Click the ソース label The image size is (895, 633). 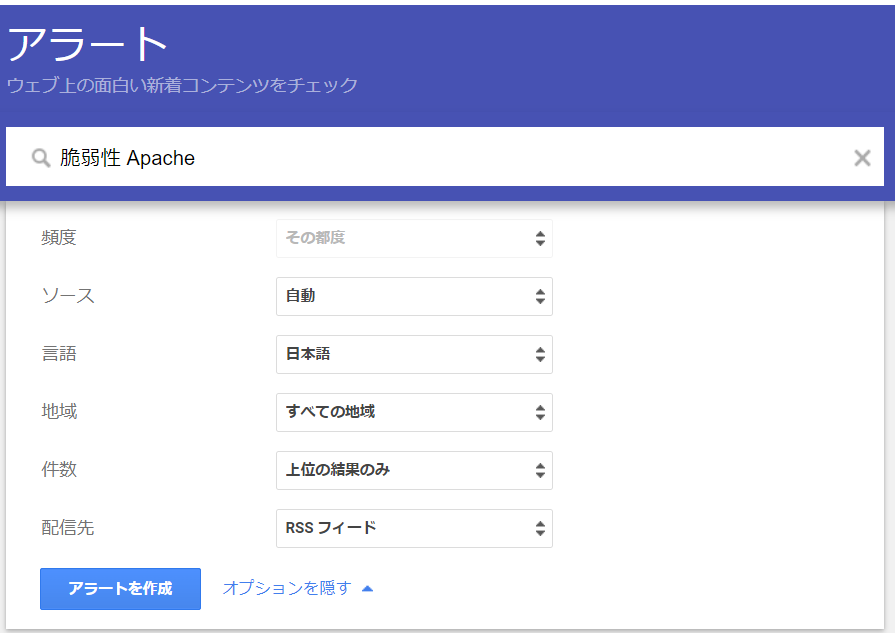pos(68,296)
